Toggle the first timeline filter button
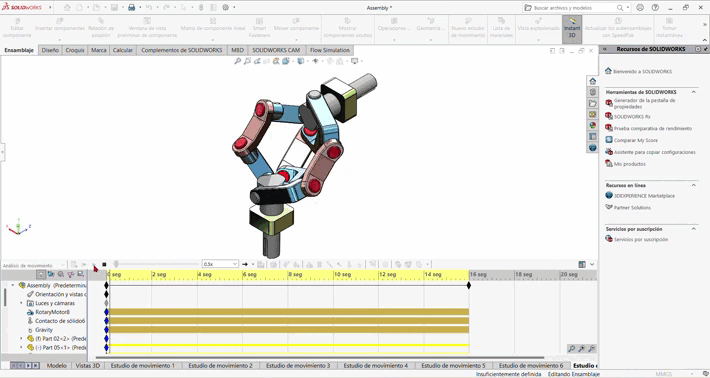 point(41,274)
